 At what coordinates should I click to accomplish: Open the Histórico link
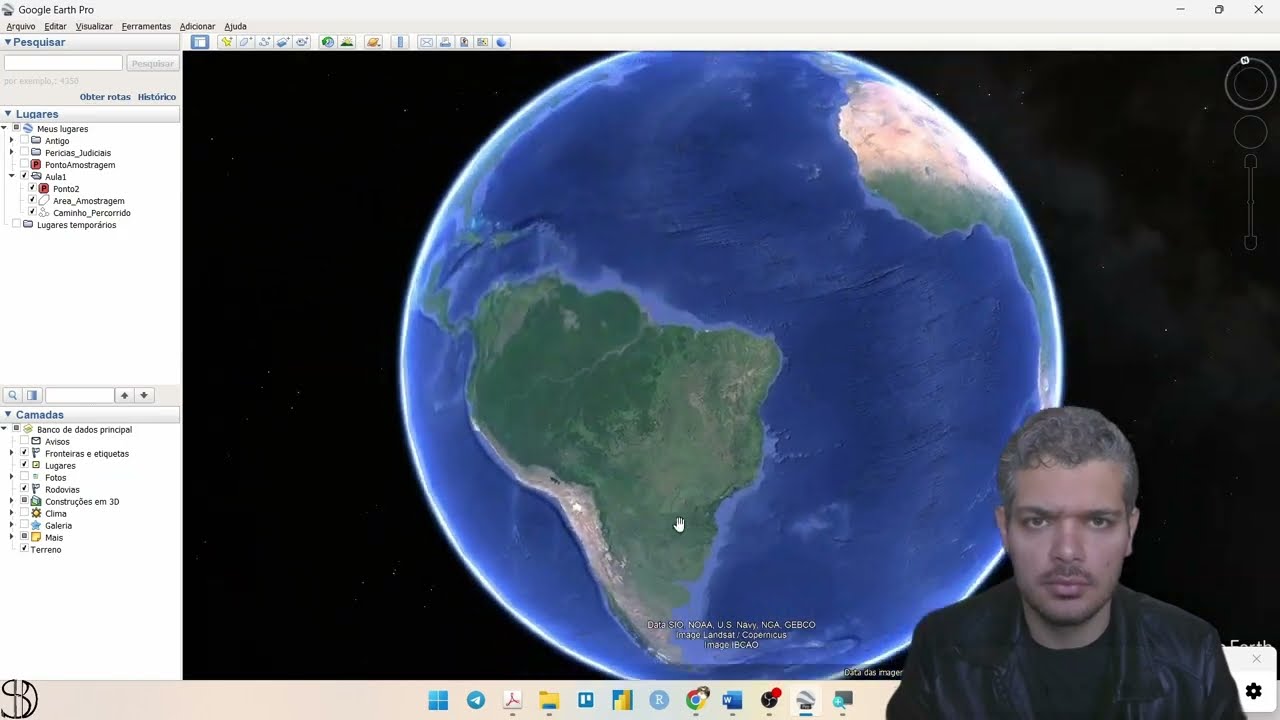pos(157,97)
